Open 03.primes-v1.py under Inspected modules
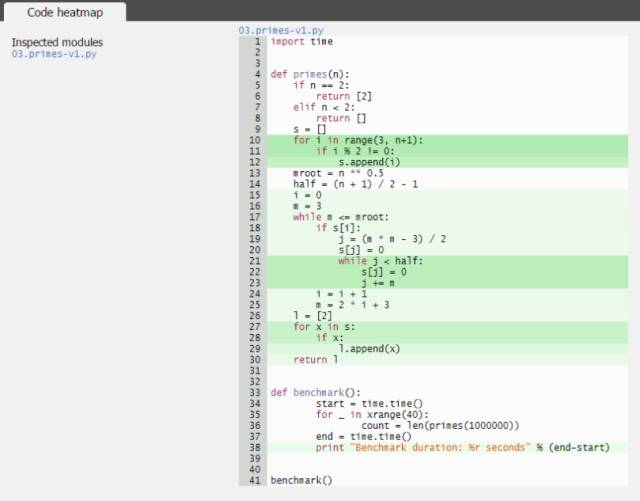The image size is (640, 501). 54,54
